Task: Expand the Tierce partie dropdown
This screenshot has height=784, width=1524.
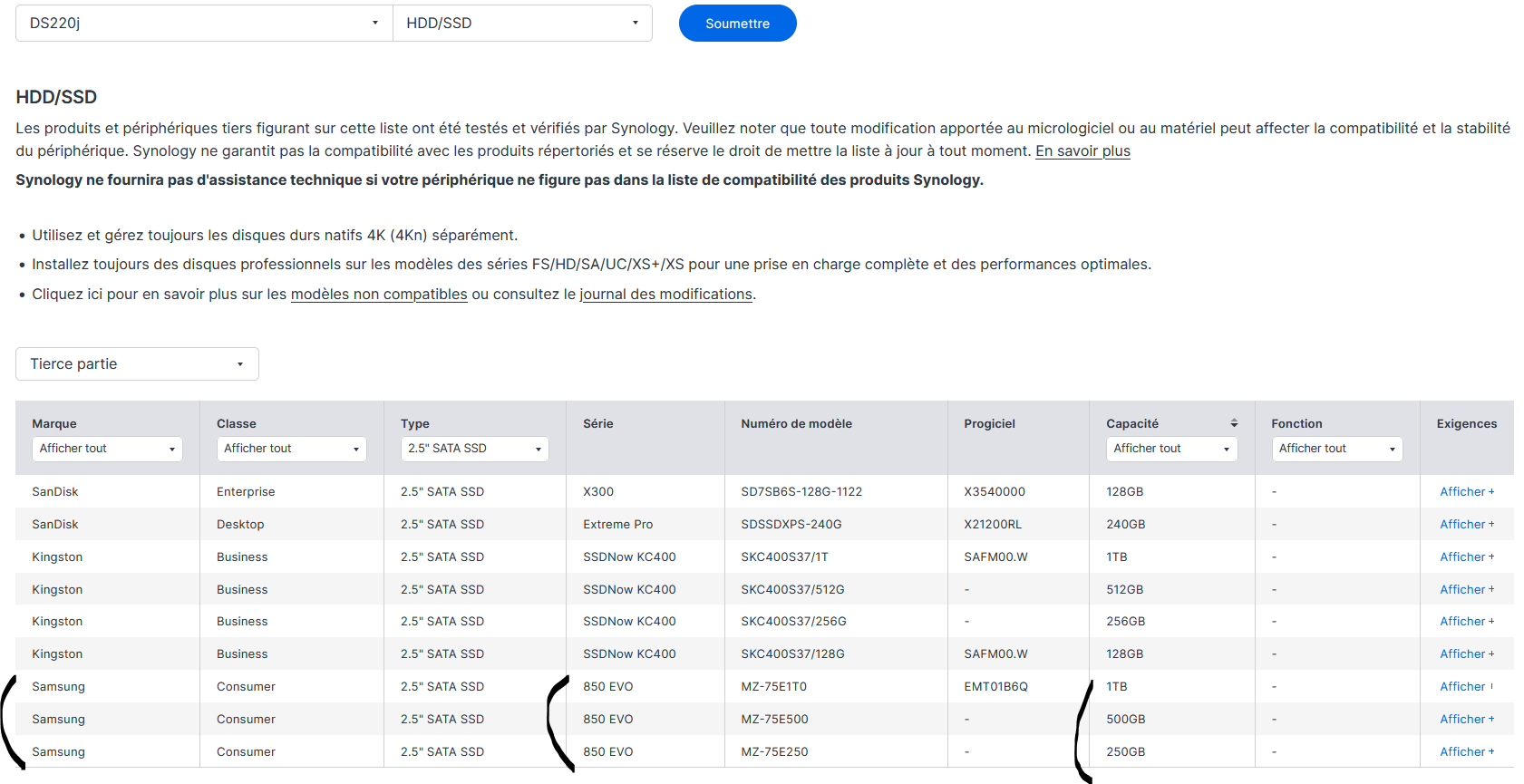Action: pos(137,364)
